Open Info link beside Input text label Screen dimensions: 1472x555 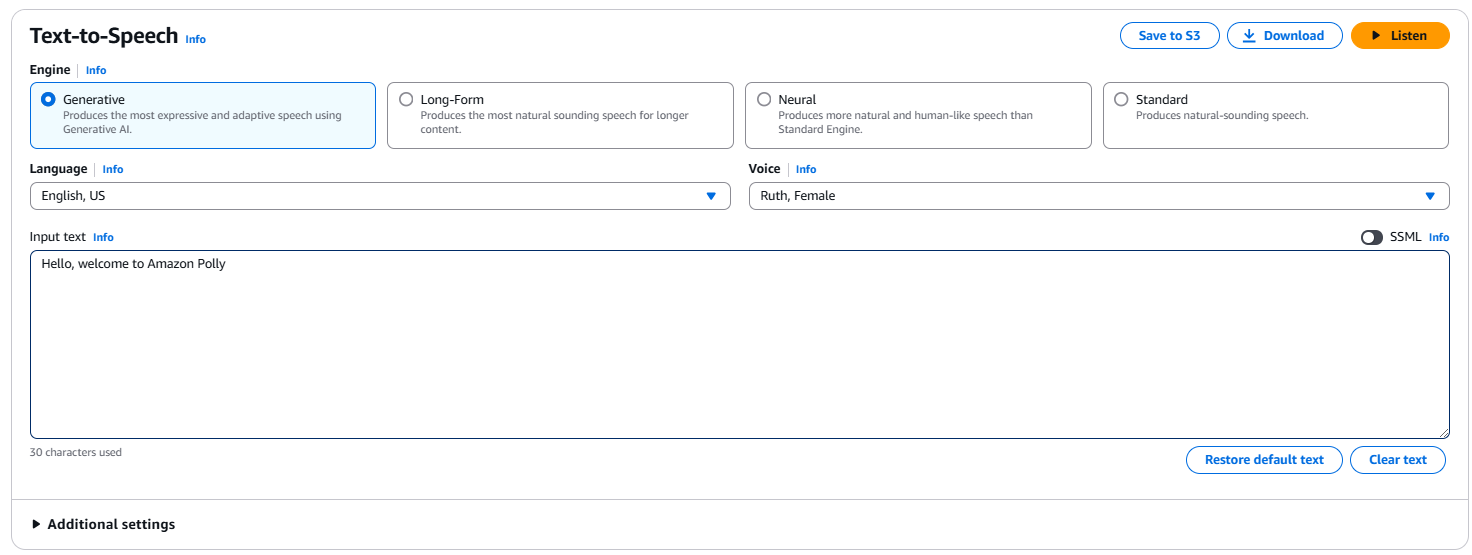coord(103,237)
